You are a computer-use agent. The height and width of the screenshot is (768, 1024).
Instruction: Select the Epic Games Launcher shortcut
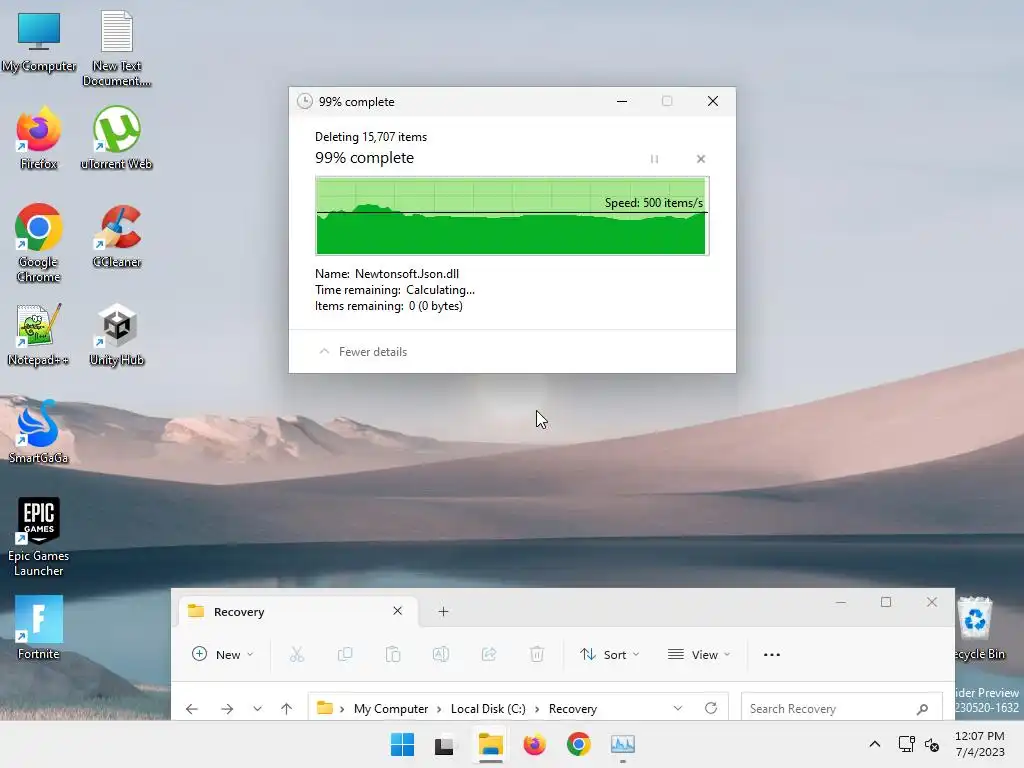(x=39, y=537)
